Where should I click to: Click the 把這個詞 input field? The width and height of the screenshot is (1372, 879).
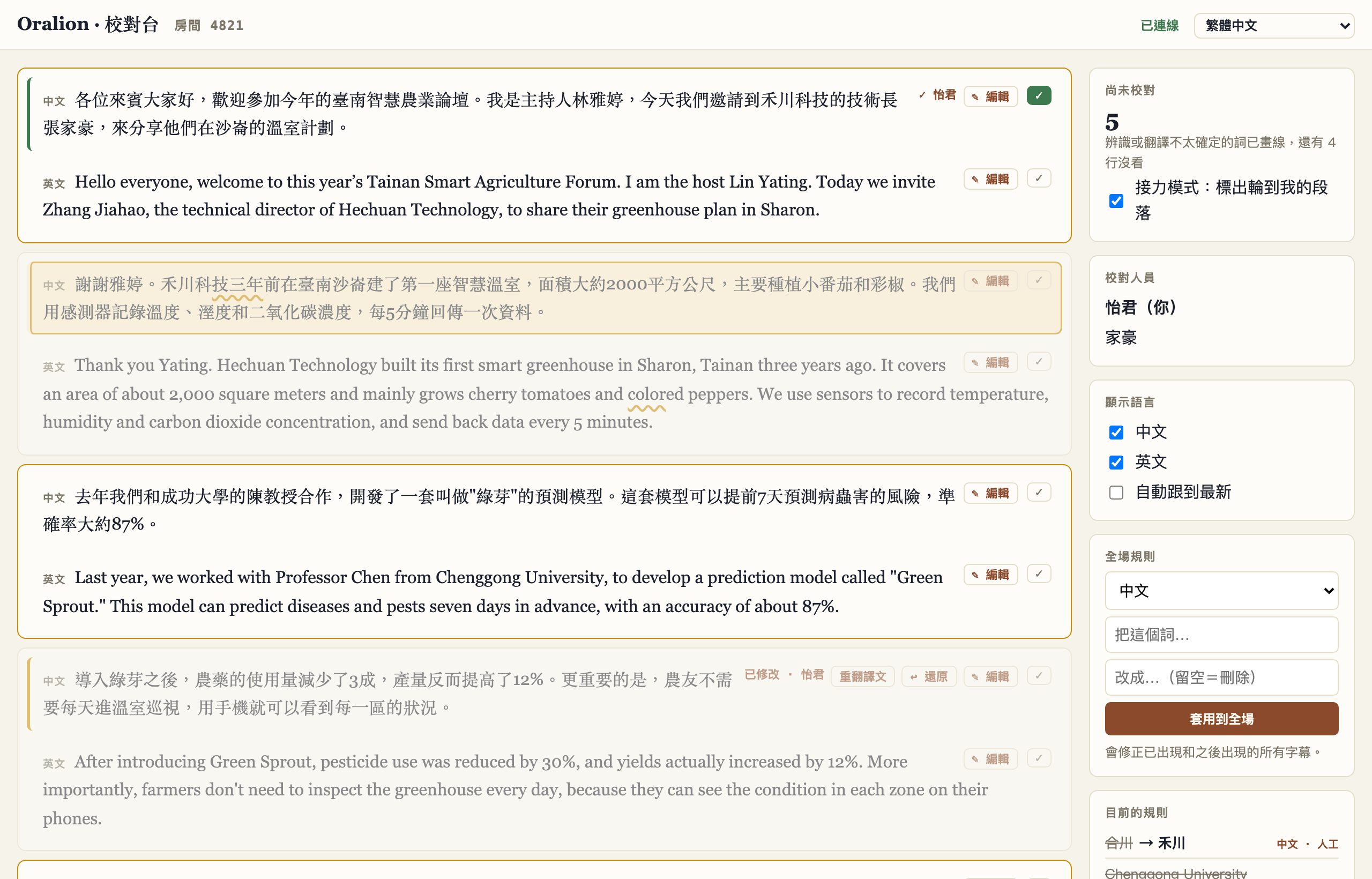coord(1221,635)
